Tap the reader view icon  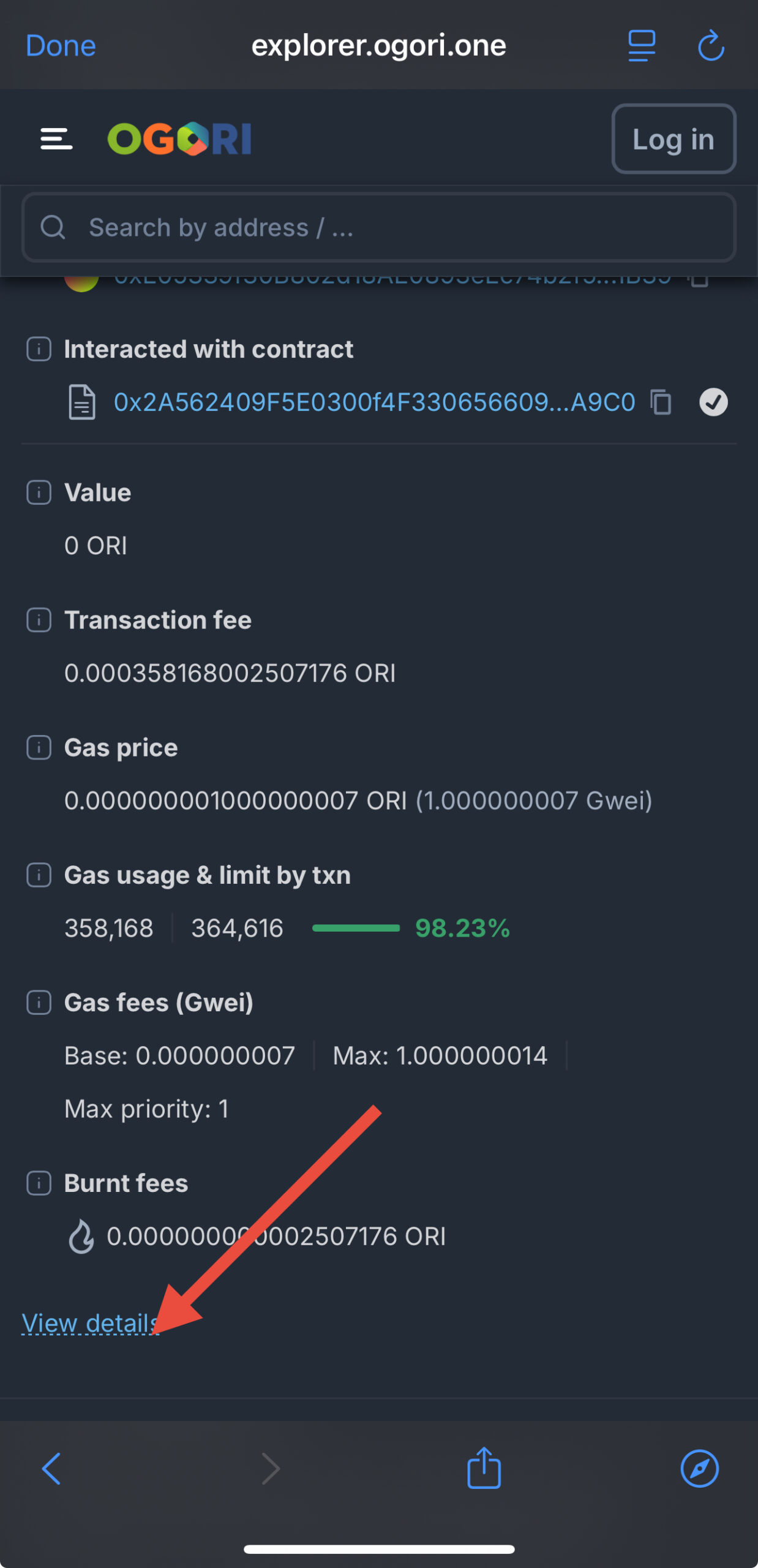(641, 46)
